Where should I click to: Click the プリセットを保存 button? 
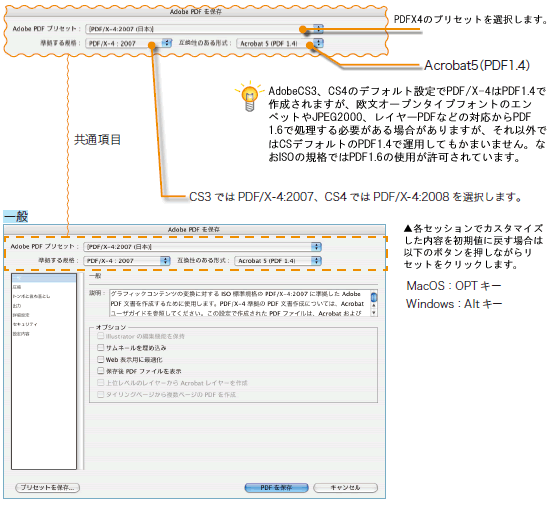[47, 487]
